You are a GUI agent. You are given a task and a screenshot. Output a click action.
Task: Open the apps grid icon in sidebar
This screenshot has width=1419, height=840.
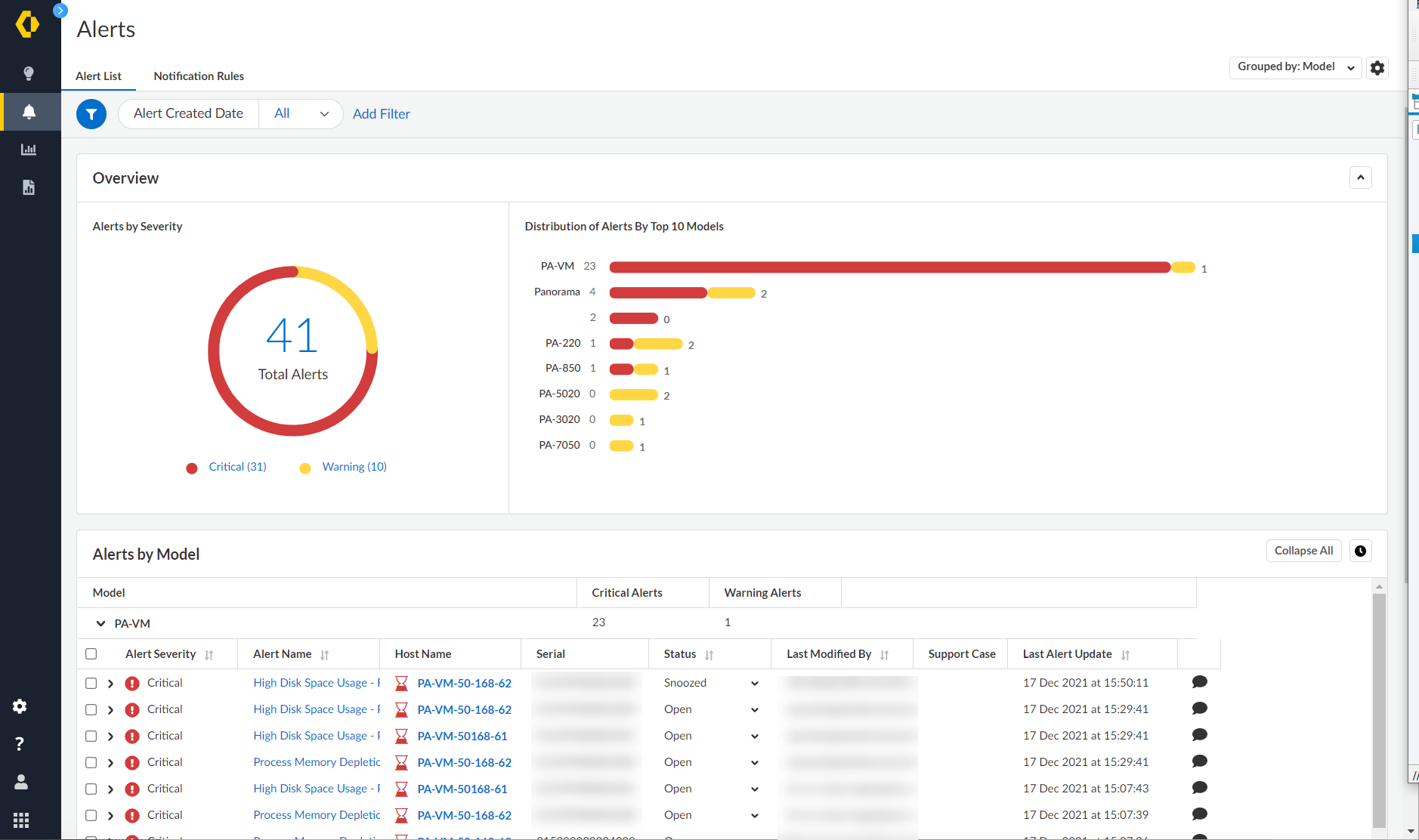point(21,820)
